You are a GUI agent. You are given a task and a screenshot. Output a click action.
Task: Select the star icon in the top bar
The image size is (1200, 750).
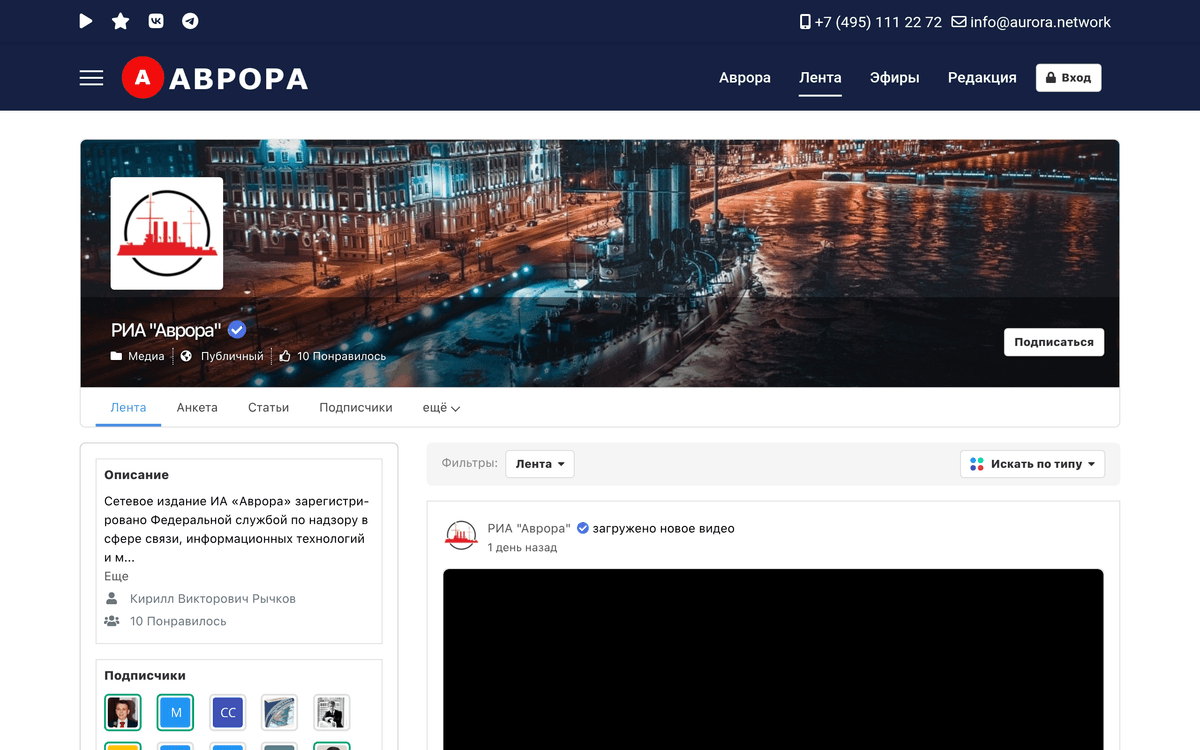[x=120, y=20]
